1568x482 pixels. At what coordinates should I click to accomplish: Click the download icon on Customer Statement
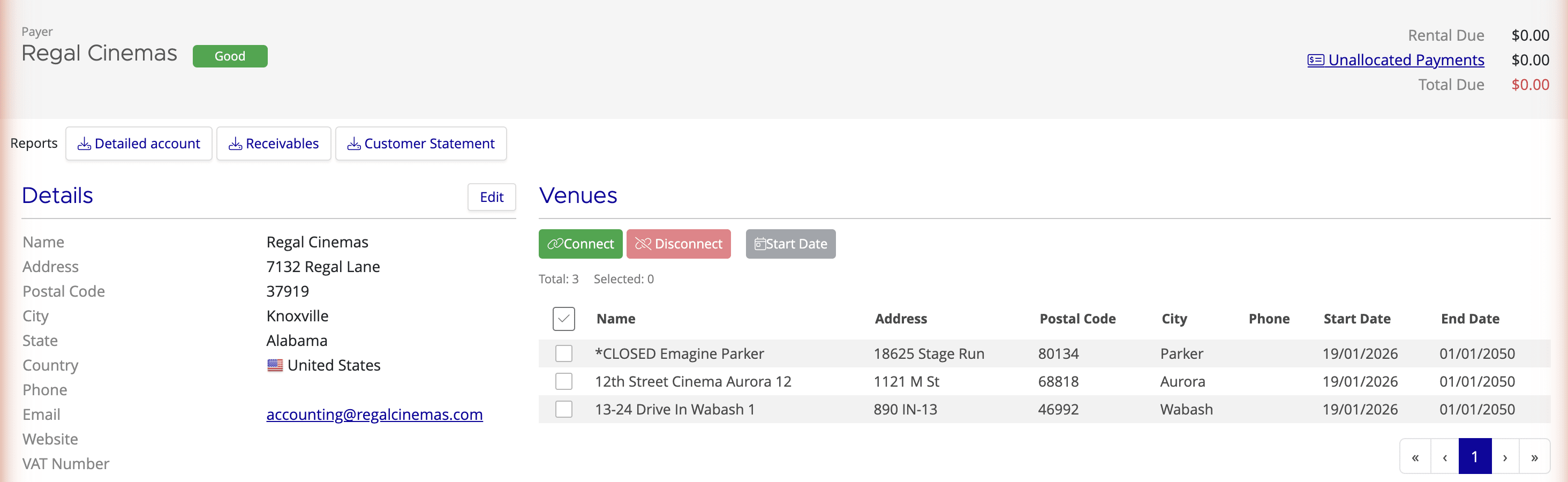tap(355, 144)
